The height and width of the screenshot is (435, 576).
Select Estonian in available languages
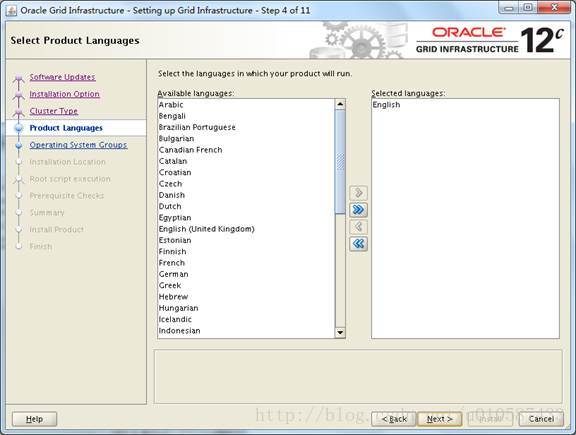pyautogui.click(x=246, y=240)
